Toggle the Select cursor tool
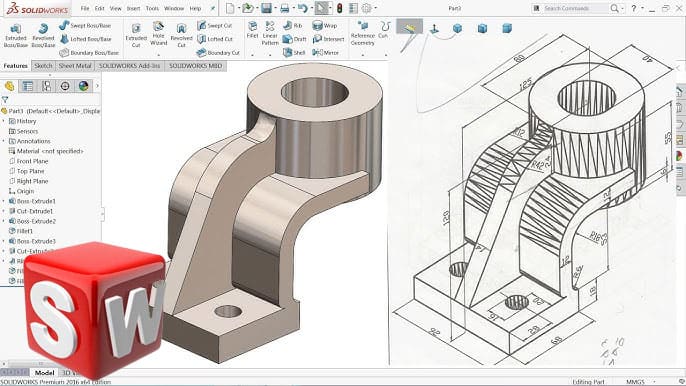Image resolution: width=686 pixels, height=386 pixels. point(321,8)
